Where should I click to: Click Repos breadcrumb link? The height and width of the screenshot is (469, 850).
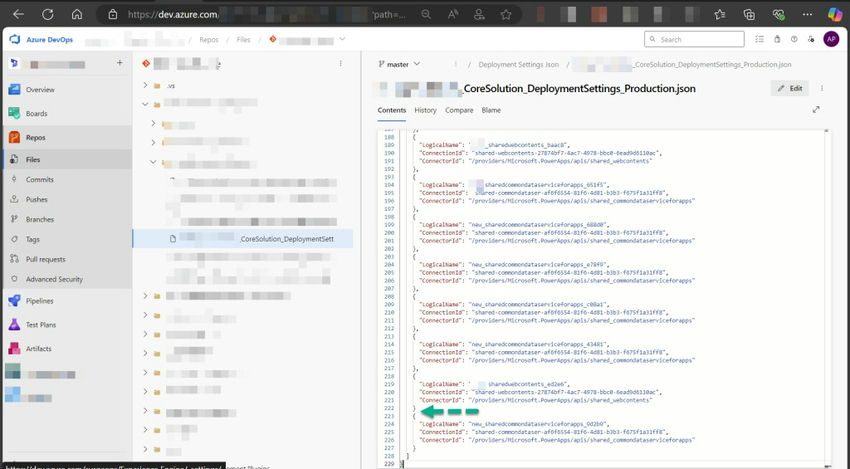pyautogui.click(x=209, y=40)
